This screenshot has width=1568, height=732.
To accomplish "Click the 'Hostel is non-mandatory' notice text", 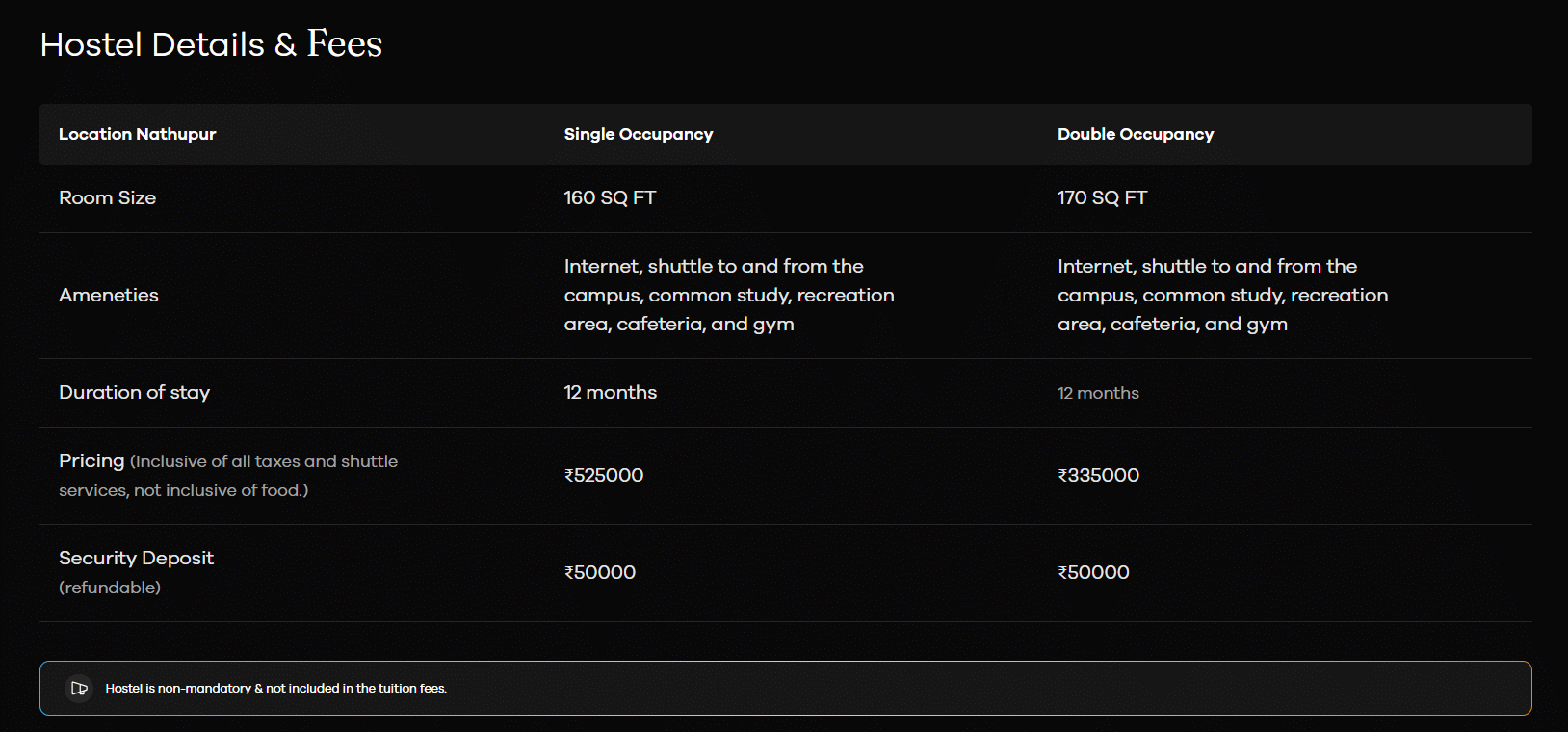I will pos(275,689).
